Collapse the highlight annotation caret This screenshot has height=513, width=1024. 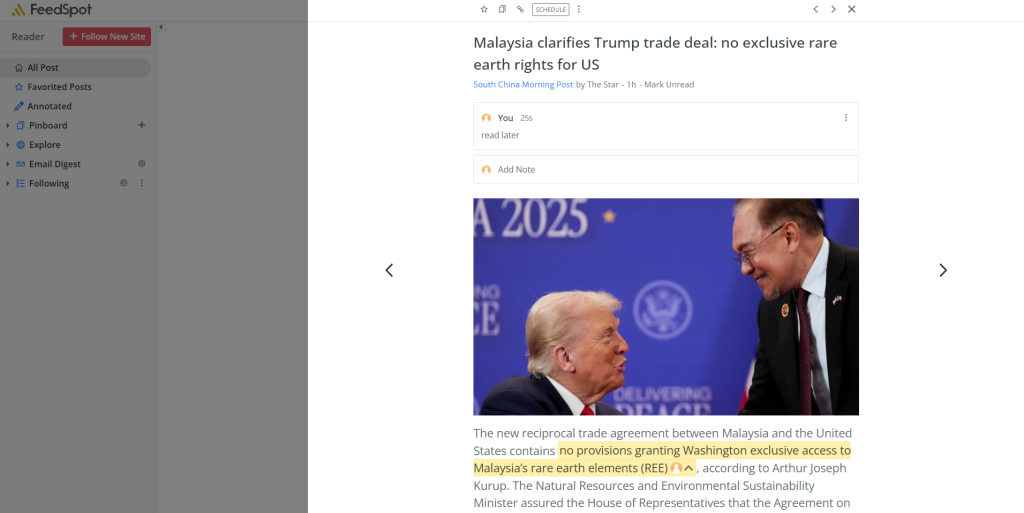[688, 468]
